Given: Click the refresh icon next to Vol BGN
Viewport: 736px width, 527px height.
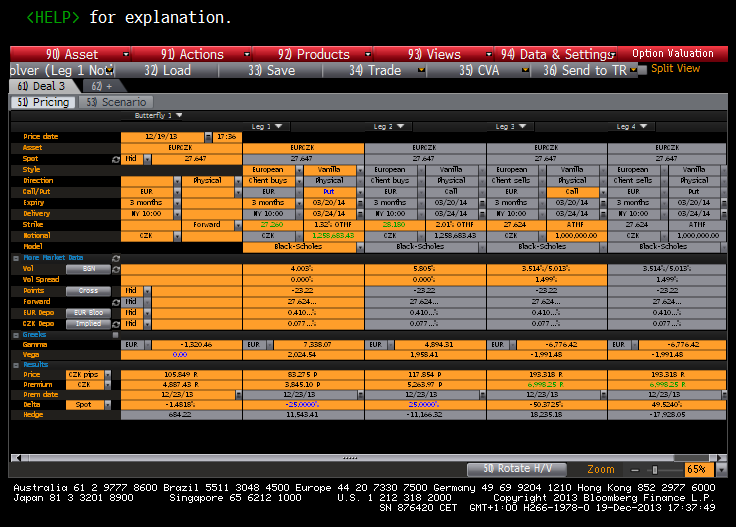Looking at the screenshot, I should pyautogui.click(x=116, y=269).
